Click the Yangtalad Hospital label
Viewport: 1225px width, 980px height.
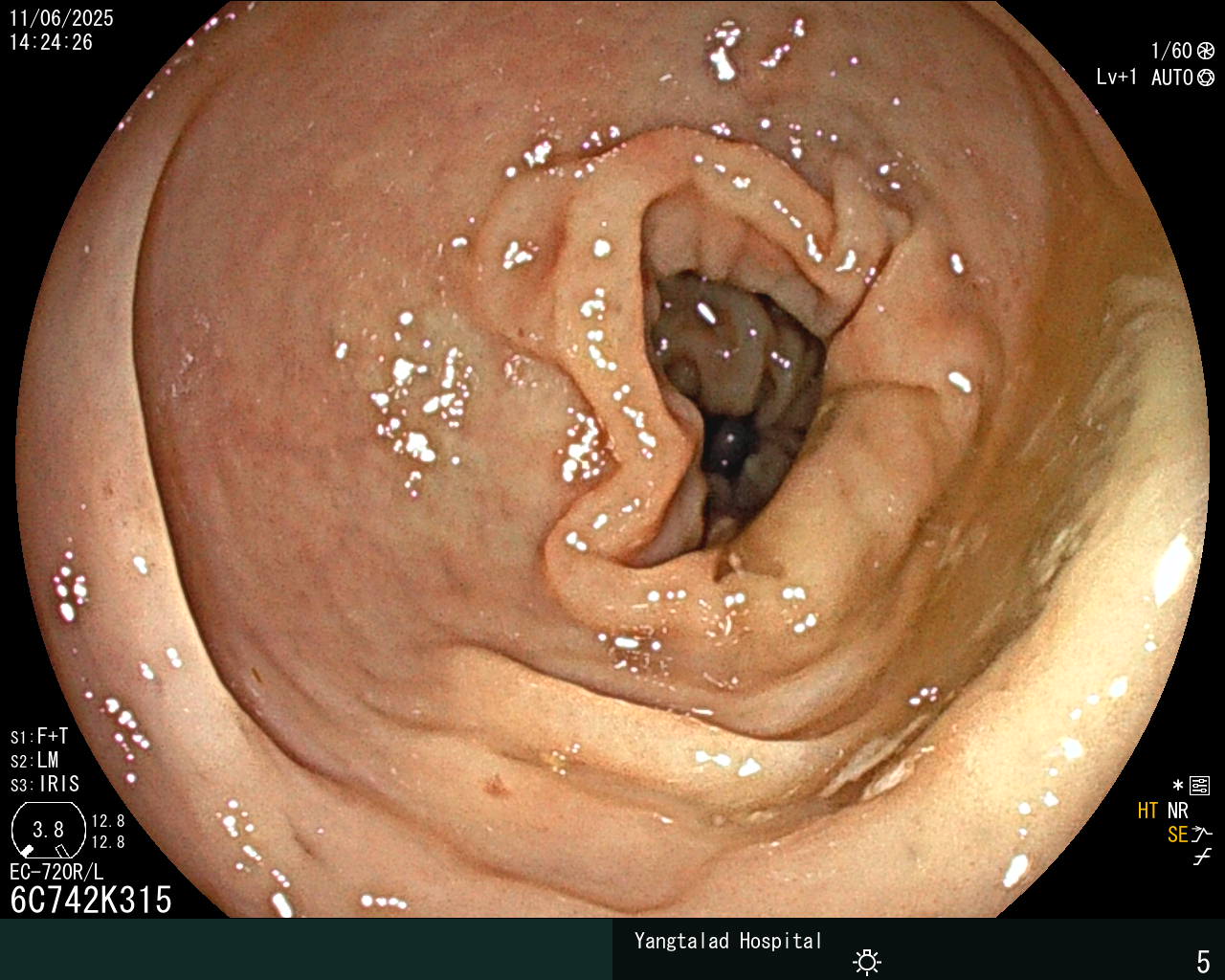(x=728, y=941)
